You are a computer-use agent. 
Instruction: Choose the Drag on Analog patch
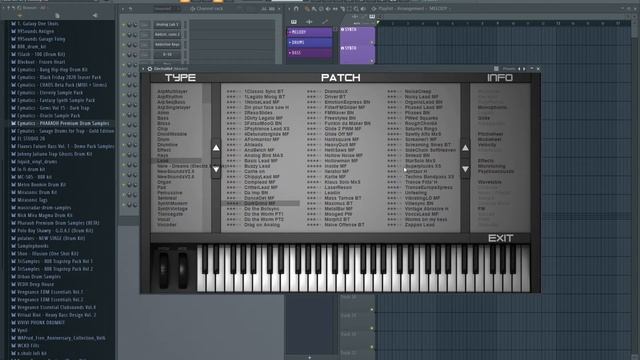click(x=262, y=224)
